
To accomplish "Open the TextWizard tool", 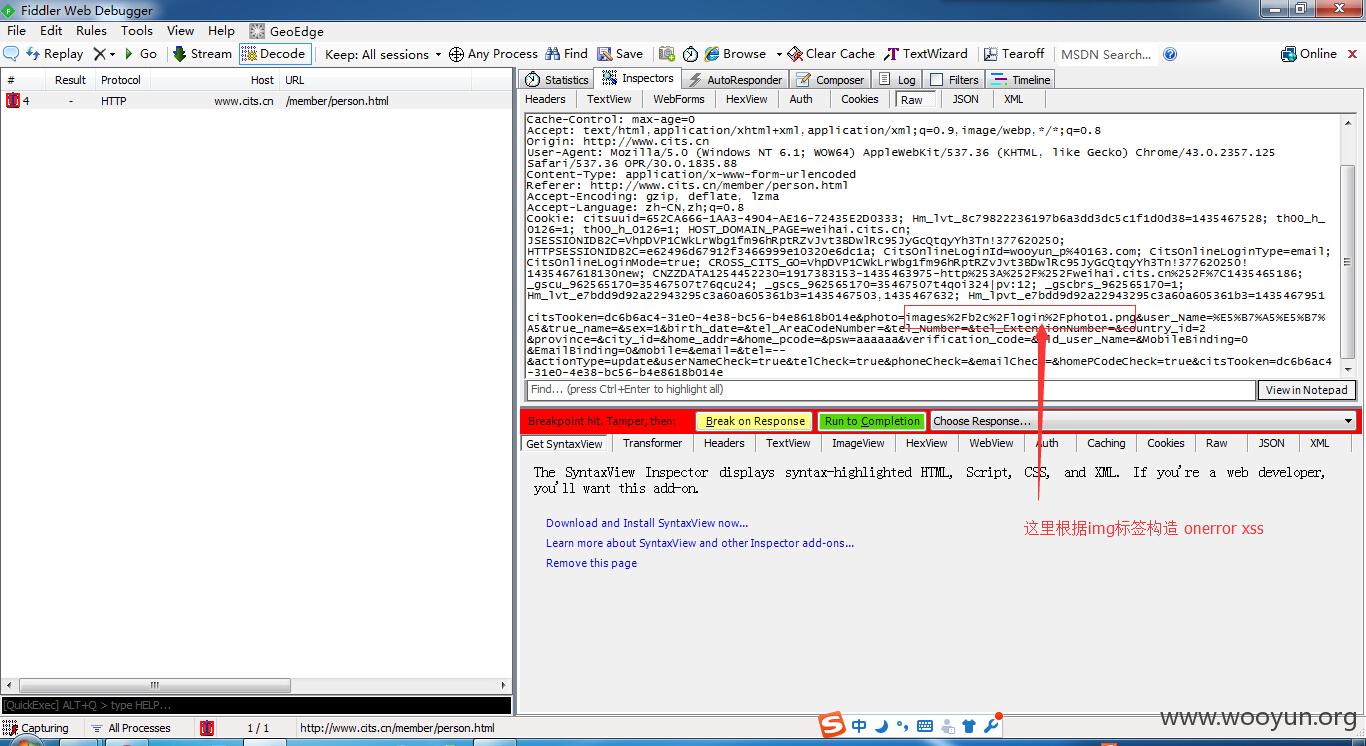I will click(x=926, y=54).
